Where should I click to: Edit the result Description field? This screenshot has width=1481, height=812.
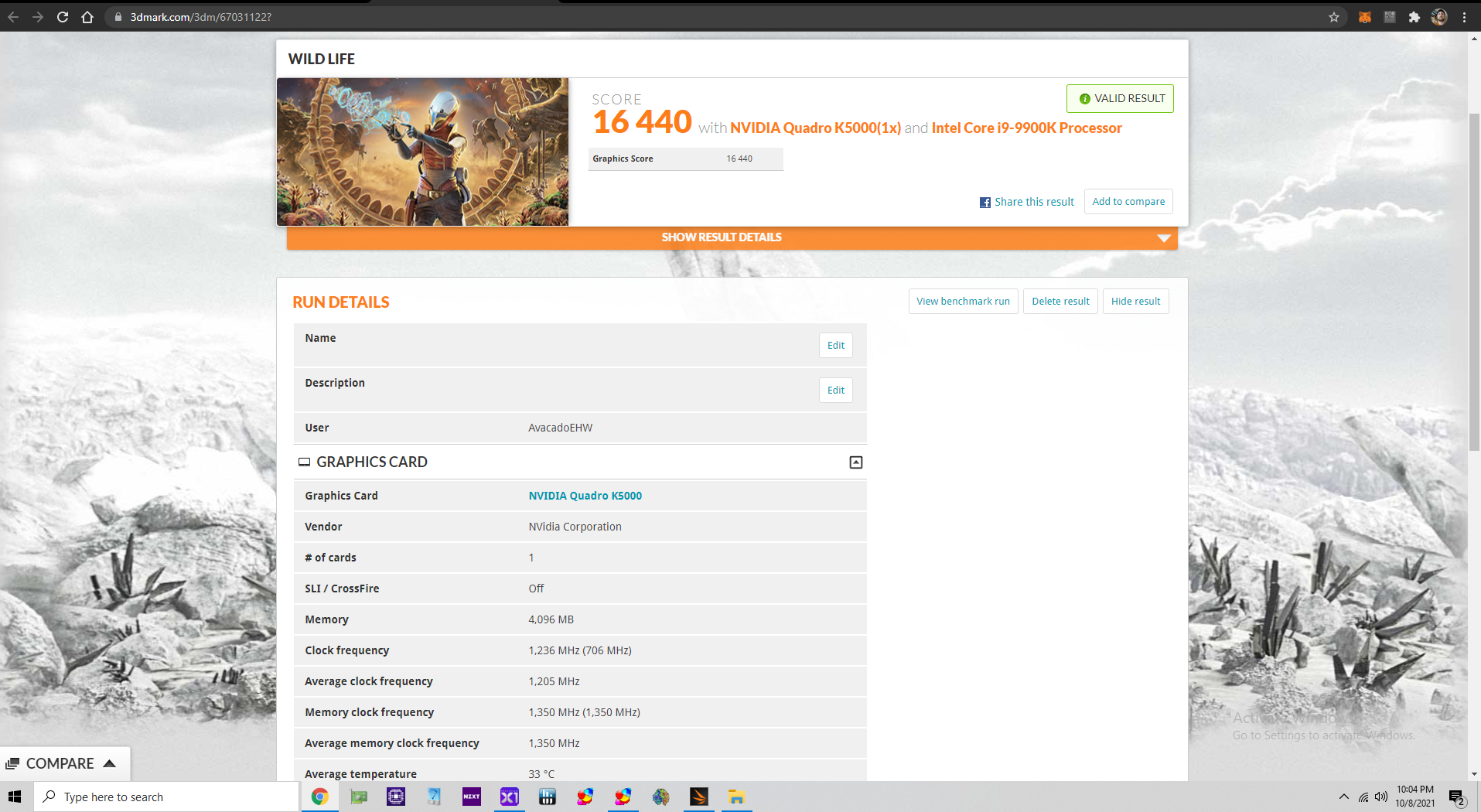pos(836,390)
